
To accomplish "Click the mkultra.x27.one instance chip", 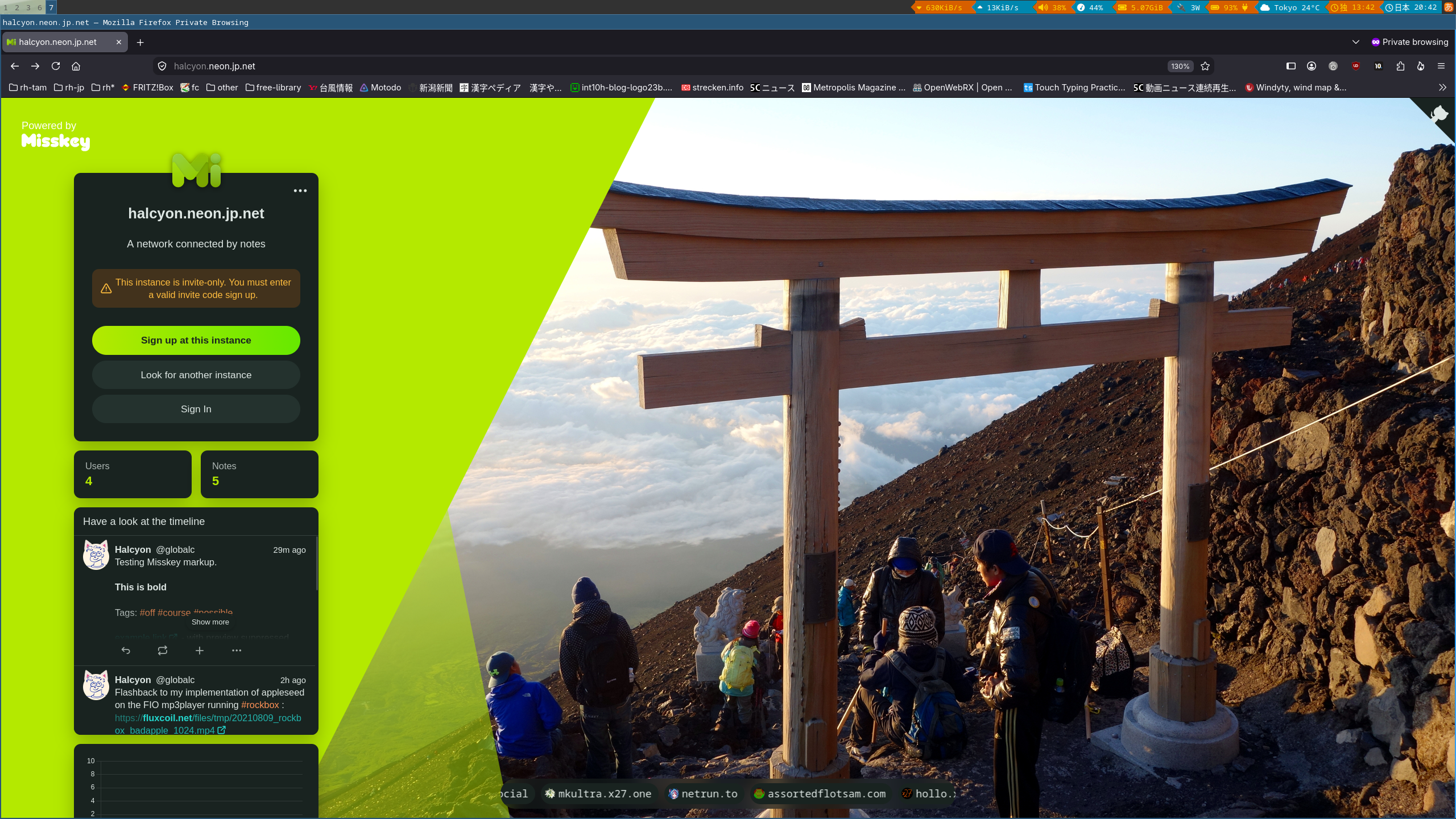I will (x=598, y=793).
